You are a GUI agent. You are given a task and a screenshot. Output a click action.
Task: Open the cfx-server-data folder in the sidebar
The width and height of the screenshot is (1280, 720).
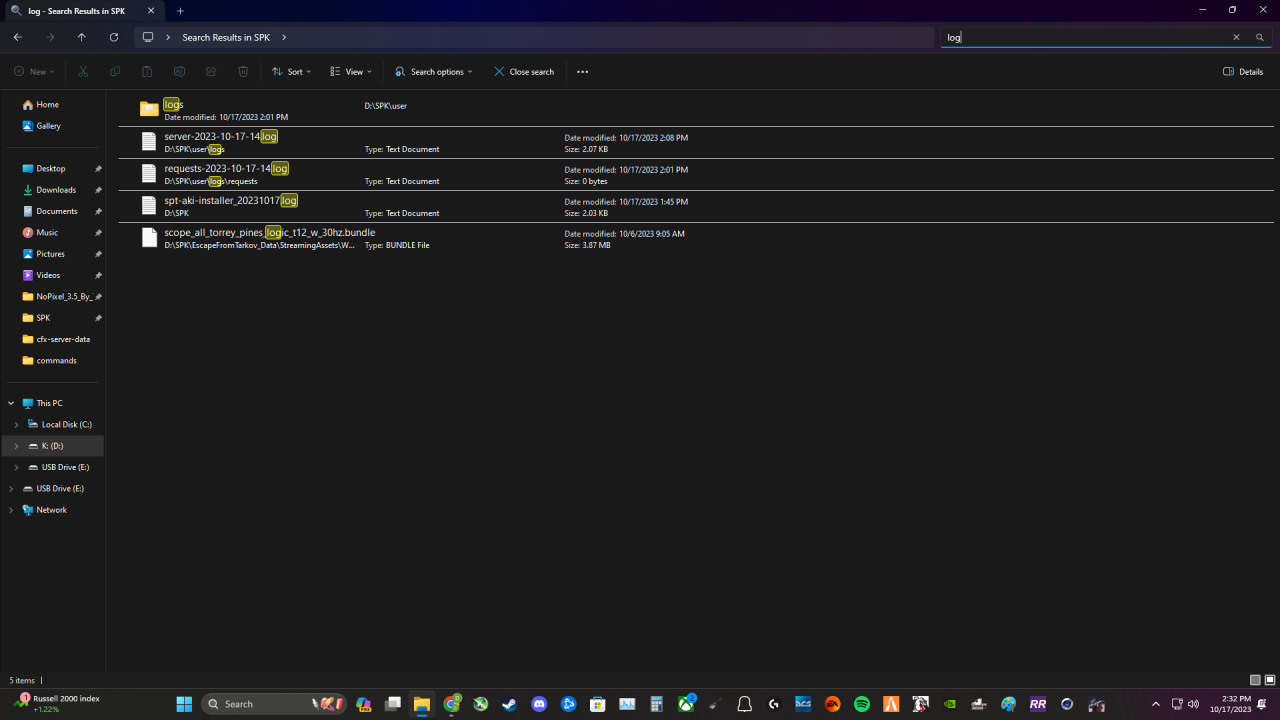[x=63, y=339]
